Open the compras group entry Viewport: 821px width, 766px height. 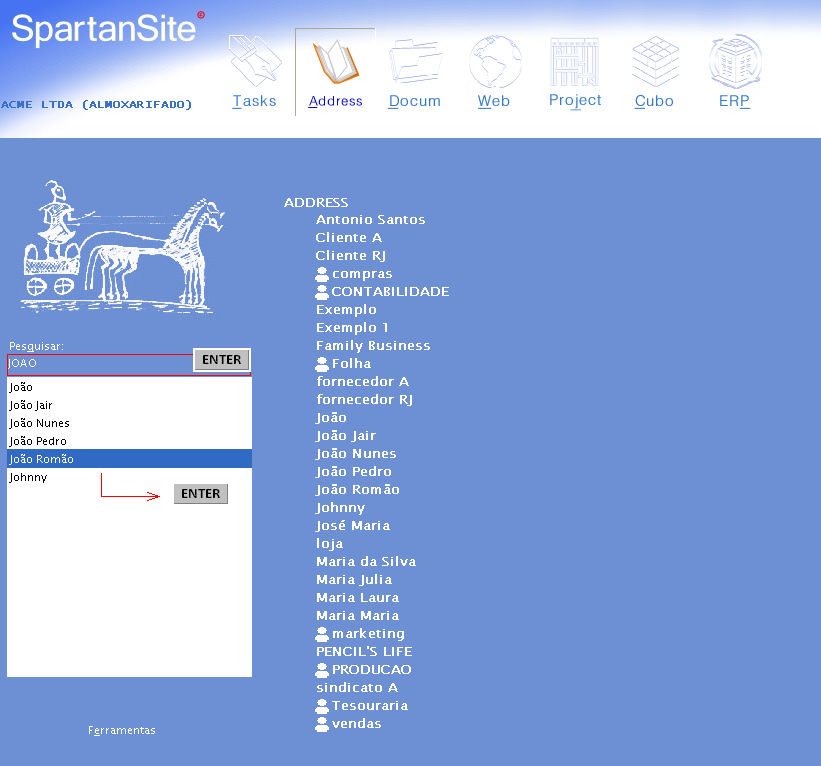362,274
